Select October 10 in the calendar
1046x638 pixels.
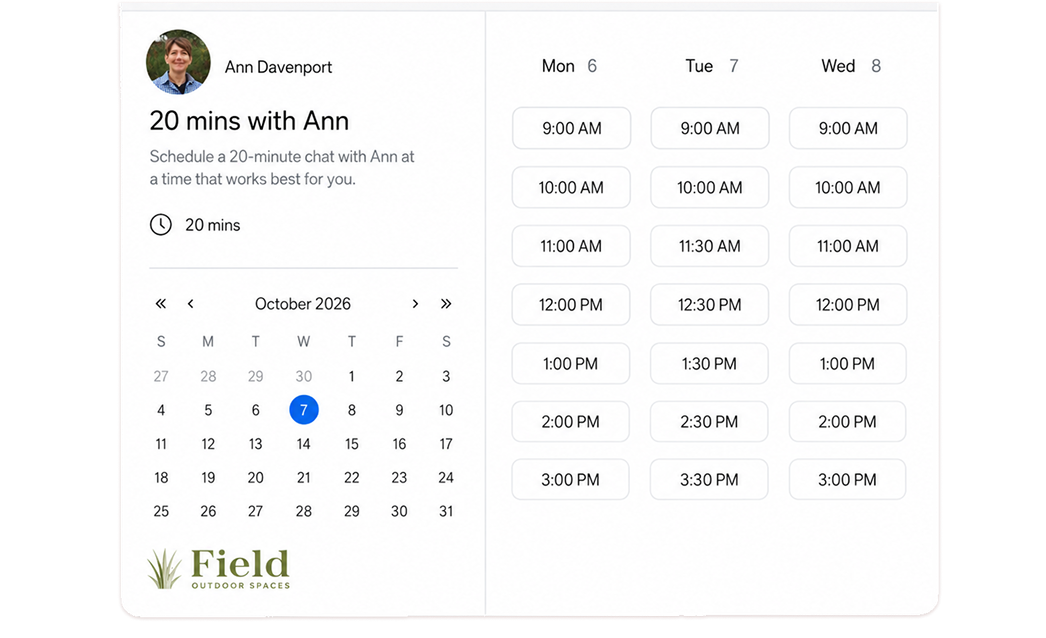pyautogui.click(x=446, y=410)
